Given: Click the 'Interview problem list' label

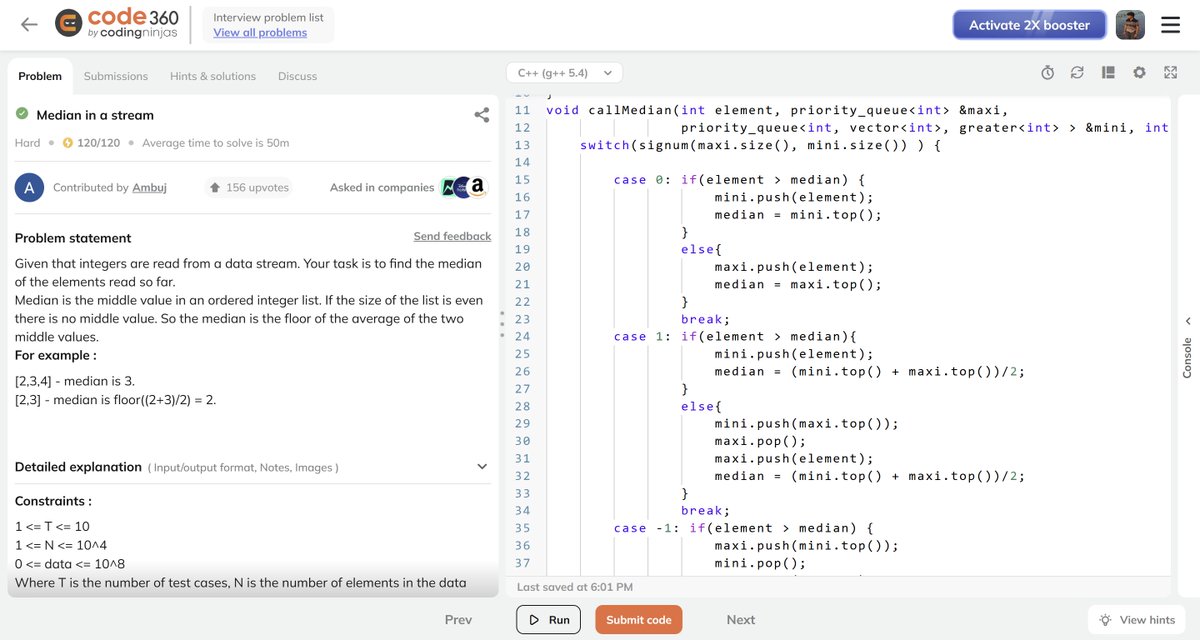Looking at the screenshot, I should (x=268, y=17).
